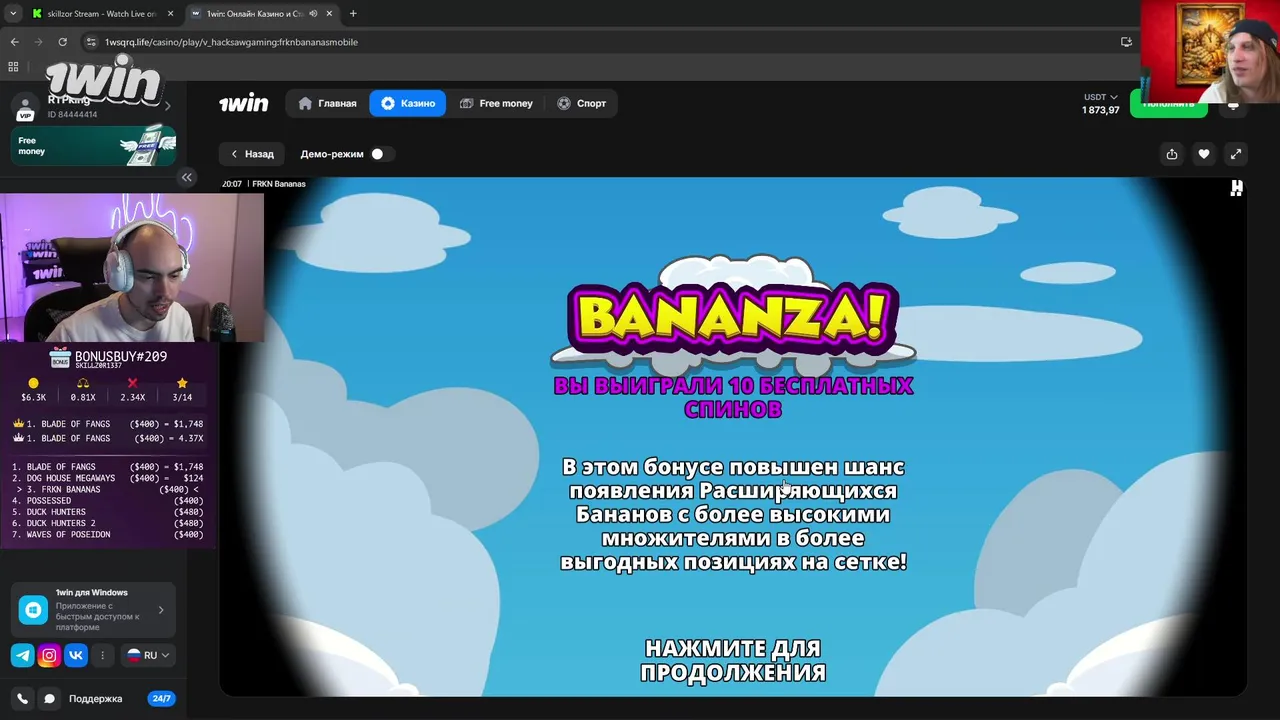Click the balance amount 1 873,97
This screenshot has width=1280, height=720.
(x=1100, y=110)
